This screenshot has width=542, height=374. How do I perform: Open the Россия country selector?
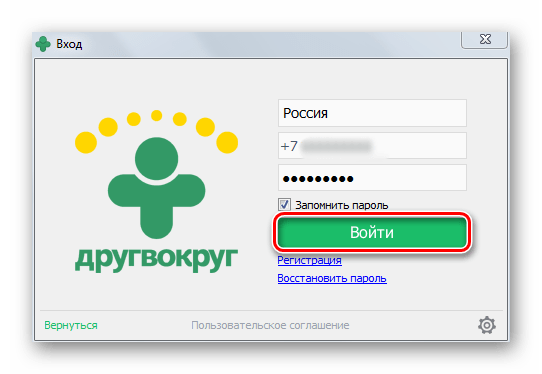(372, 113)
